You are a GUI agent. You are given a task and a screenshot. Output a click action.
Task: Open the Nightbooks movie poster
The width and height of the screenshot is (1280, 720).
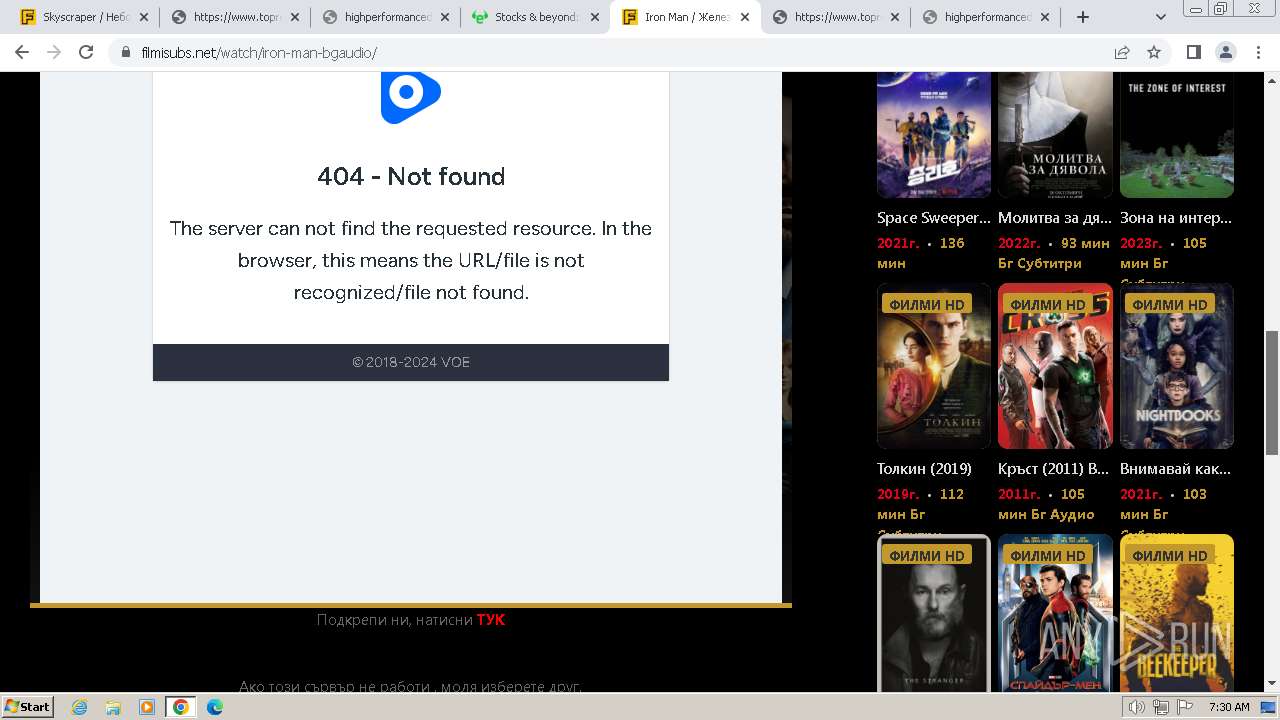click(1177, 366)
